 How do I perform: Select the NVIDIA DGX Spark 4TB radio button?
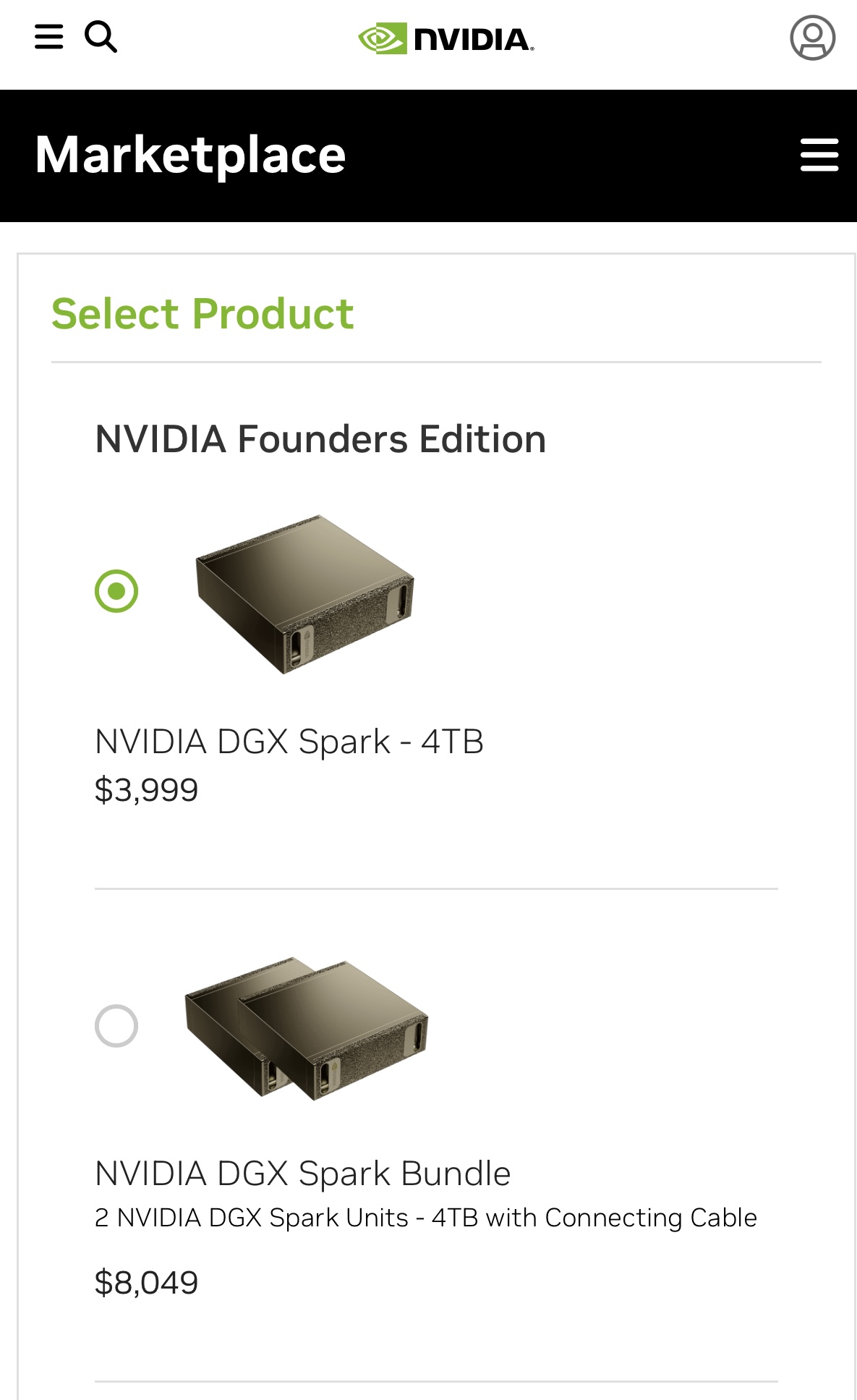116,591
